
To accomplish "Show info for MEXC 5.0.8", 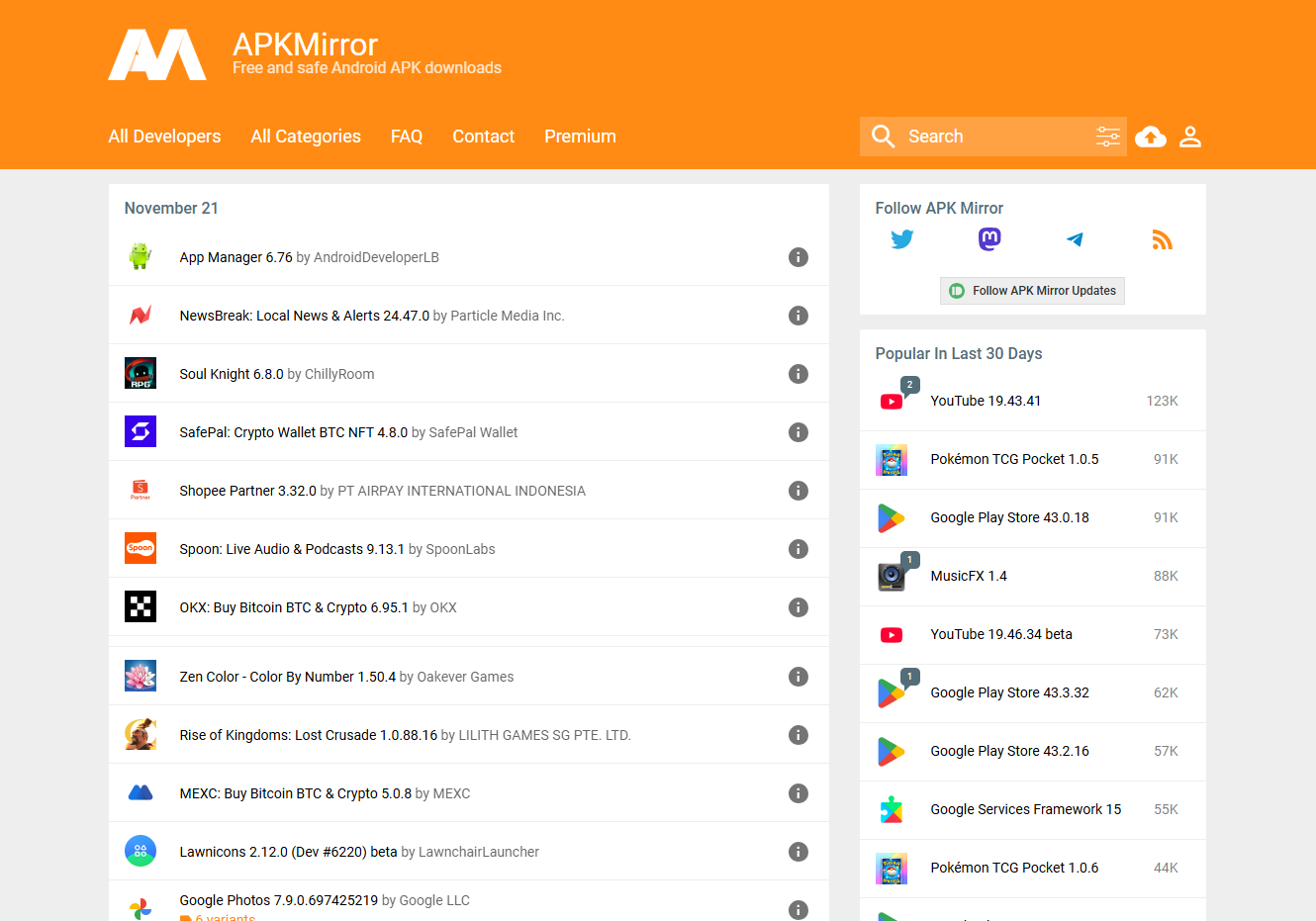I will (x=799, y=793).
